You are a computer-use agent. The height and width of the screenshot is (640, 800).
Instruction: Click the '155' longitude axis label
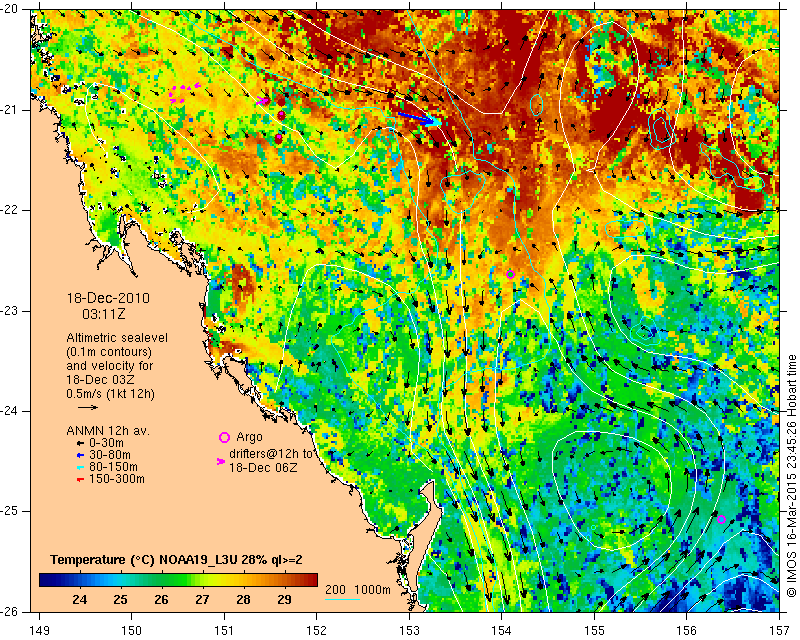(594, 631)
